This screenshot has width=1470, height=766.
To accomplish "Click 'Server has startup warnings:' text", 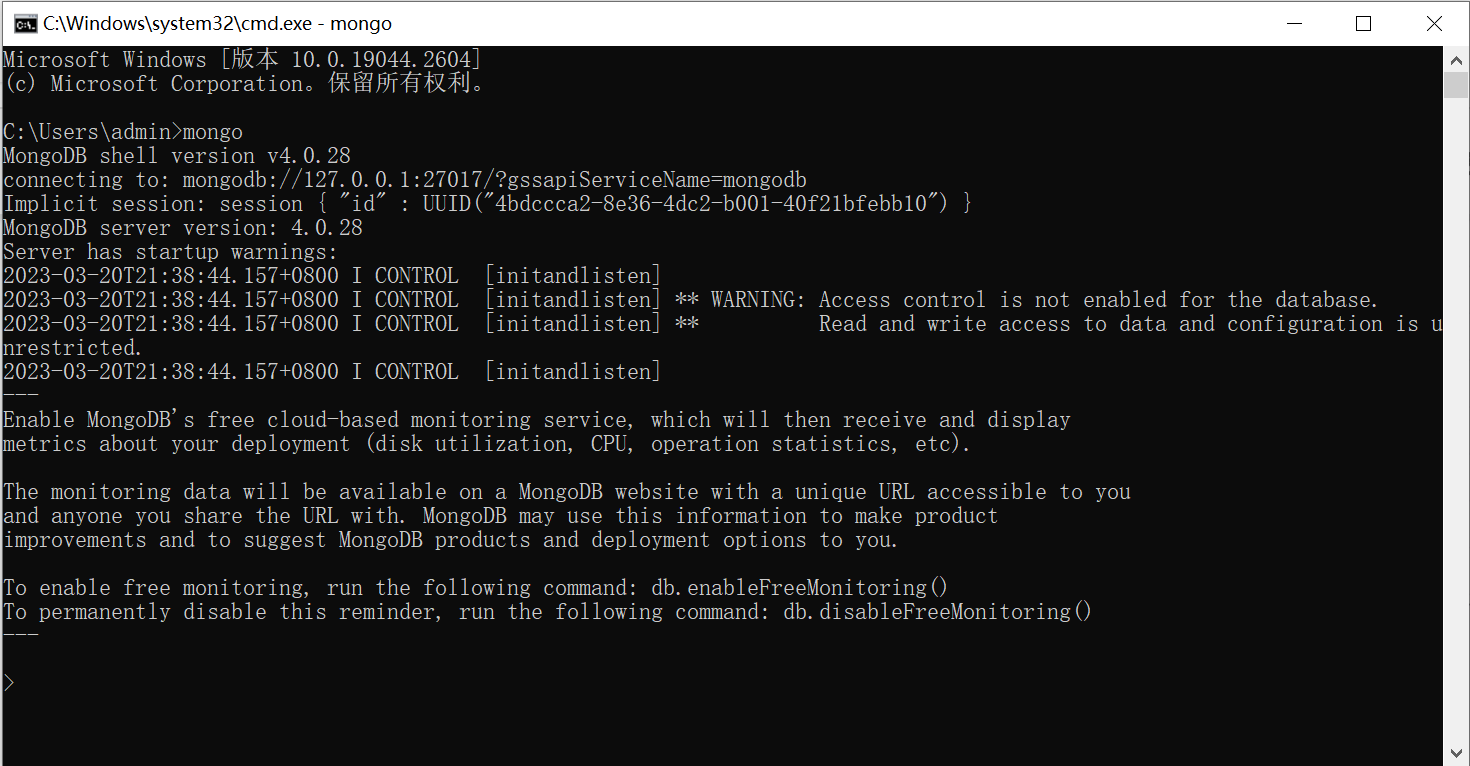I will pos(171,252).
